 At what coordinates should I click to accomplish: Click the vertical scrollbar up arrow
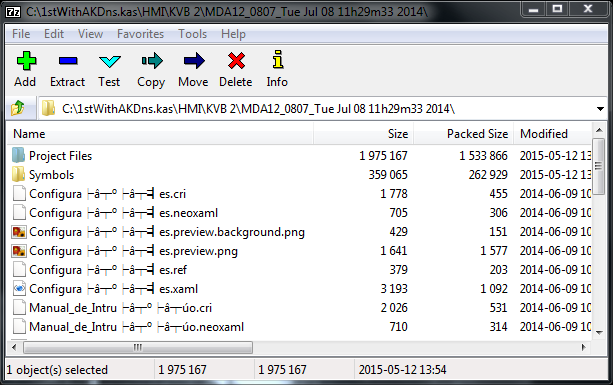point(599,130)
